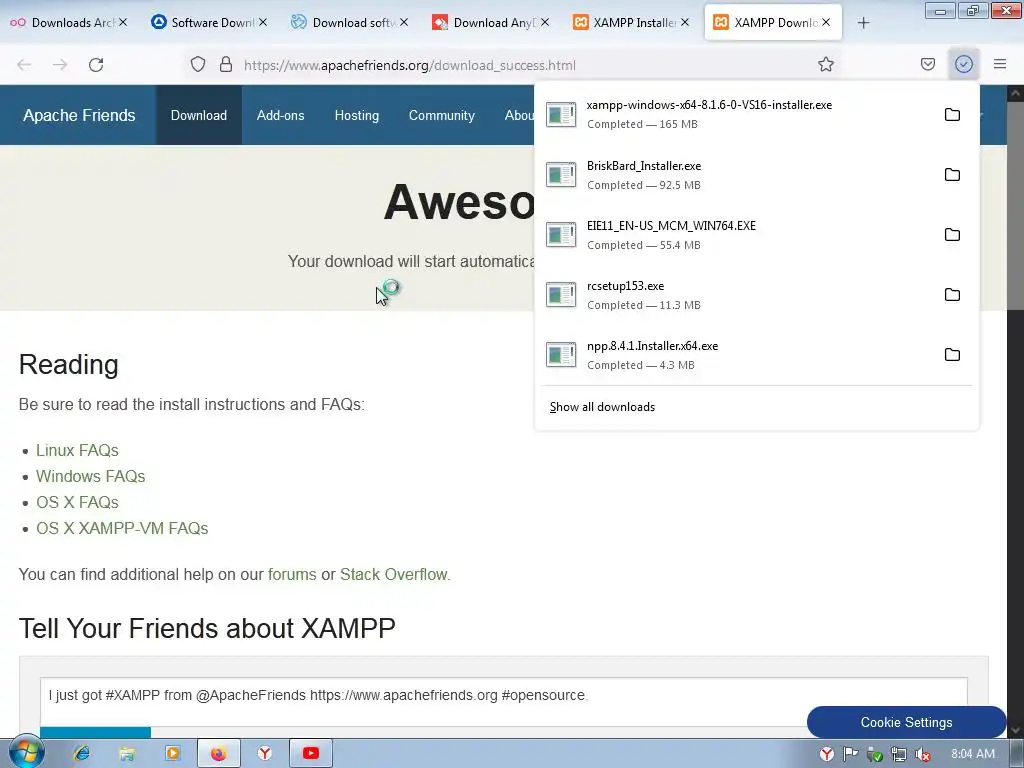Toggle the downloads panel toolbar button
The width and height of the screenshot is (1024, 768).
tap(964, 64)
